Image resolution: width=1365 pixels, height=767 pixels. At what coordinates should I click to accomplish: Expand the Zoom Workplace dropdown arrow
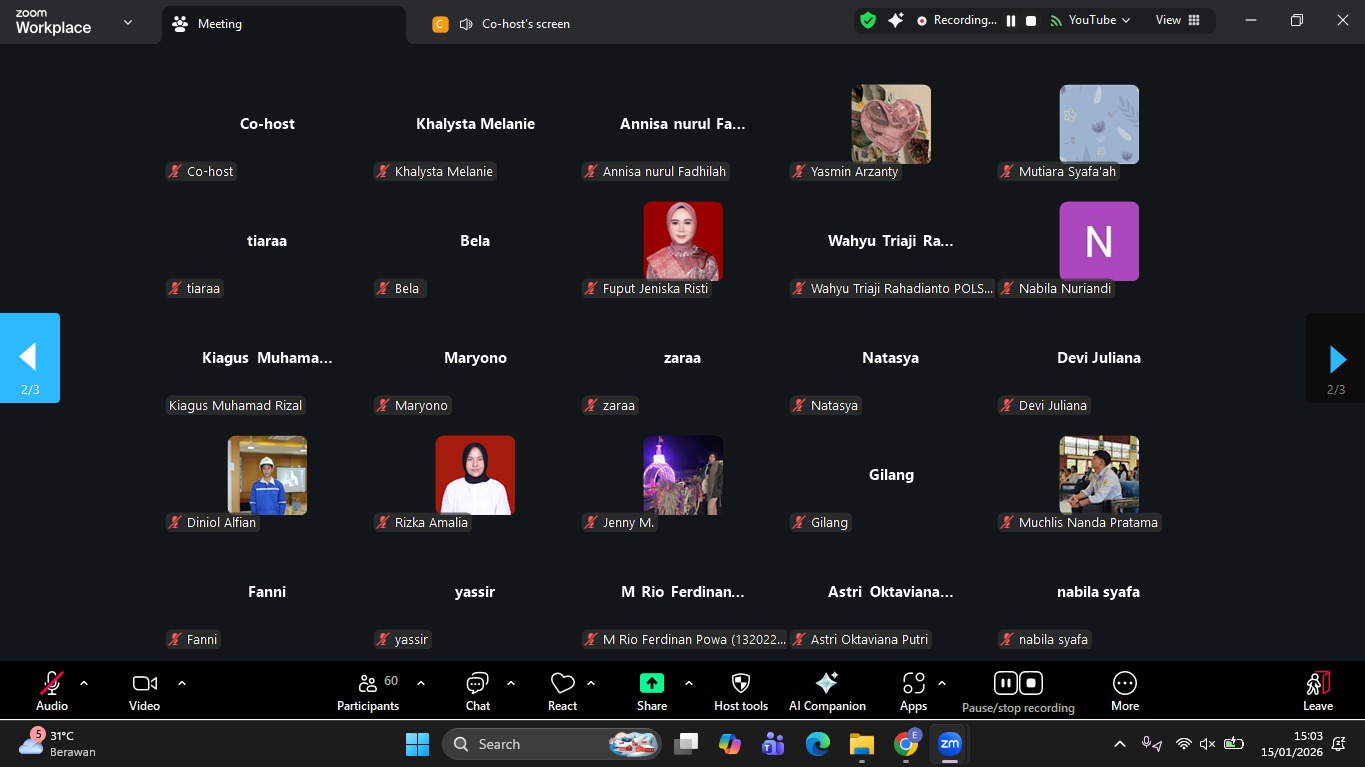pyautogui.click(x=127, y=22)
